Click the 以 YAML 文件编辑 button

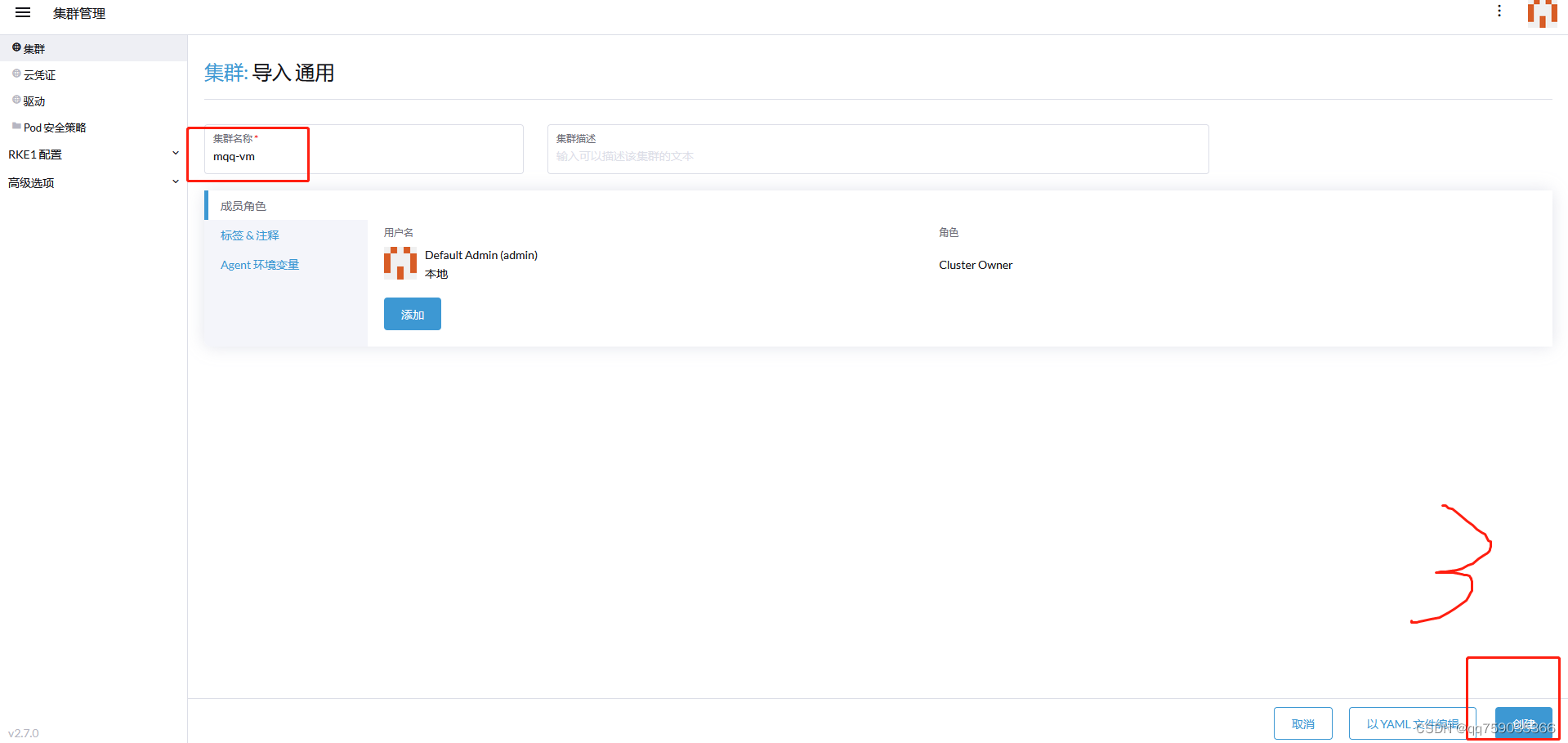coord(1413,723)
